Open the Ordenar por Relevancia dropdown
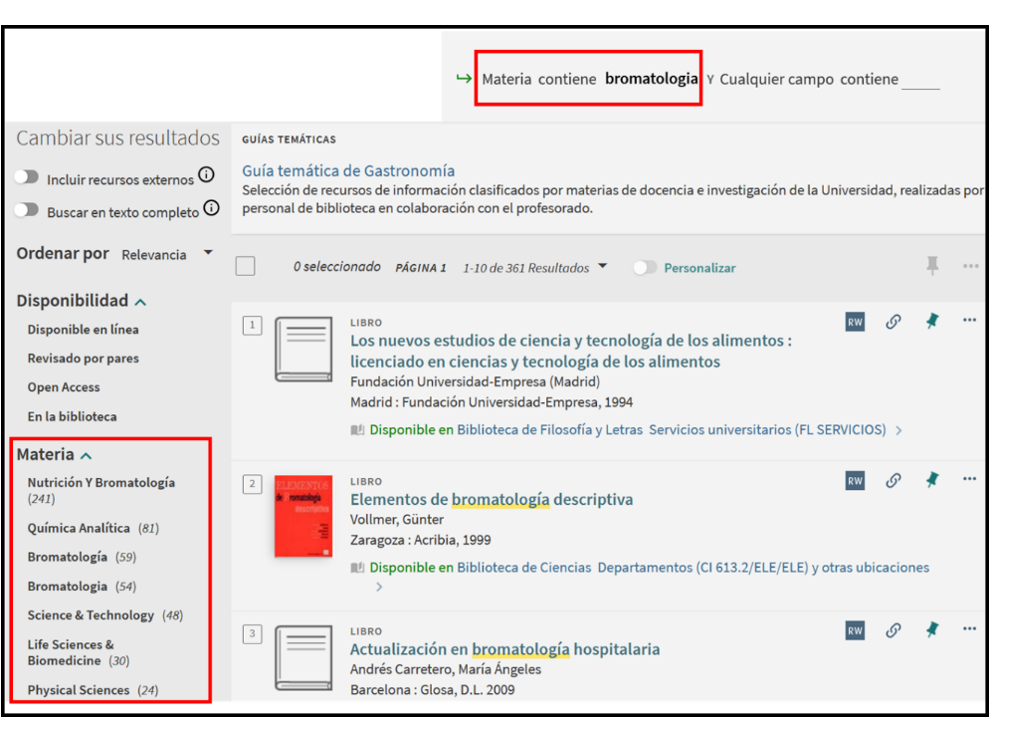Screen dimensions: 1016x738 coord(166,254)
